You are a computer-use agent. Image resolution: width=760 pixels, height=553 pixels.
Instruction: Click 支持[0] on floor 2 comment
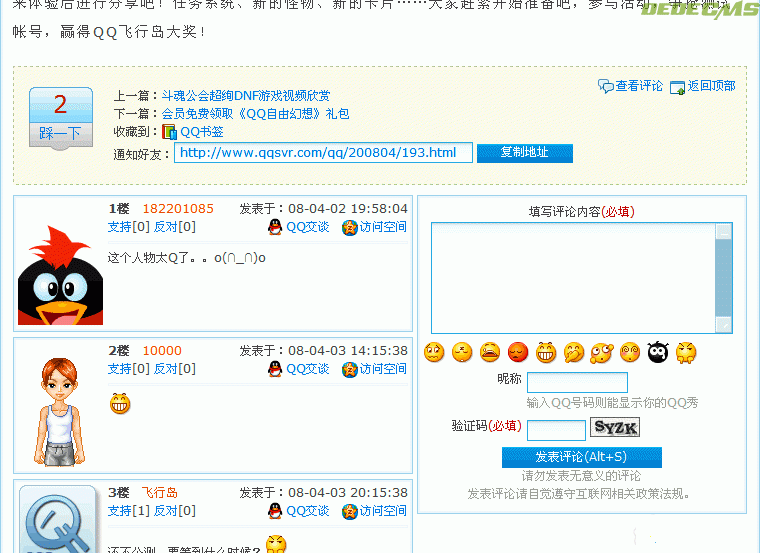tap(128, 369)
